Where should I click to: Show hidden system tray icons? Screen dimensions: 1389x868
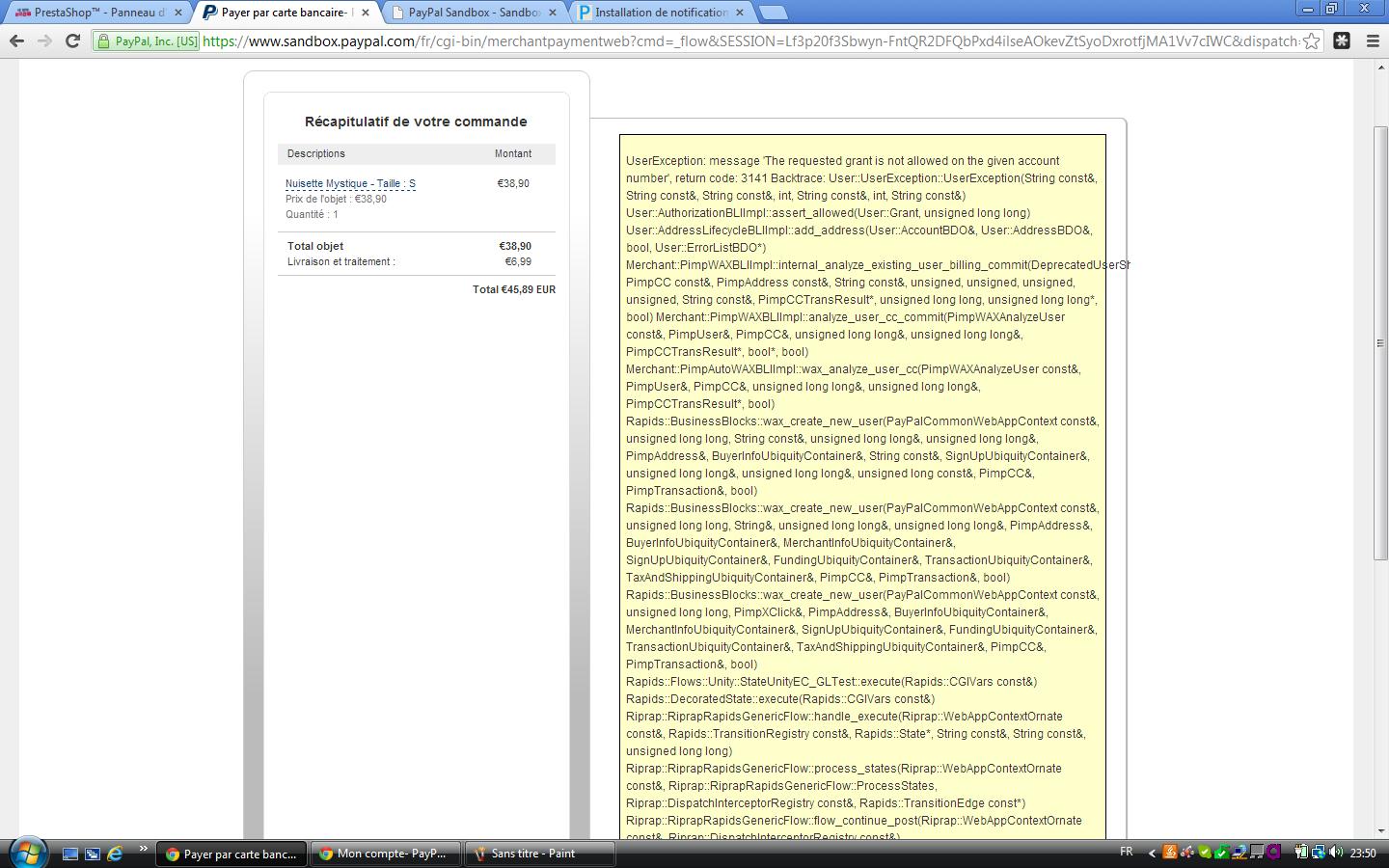[x=1151, y=853]
